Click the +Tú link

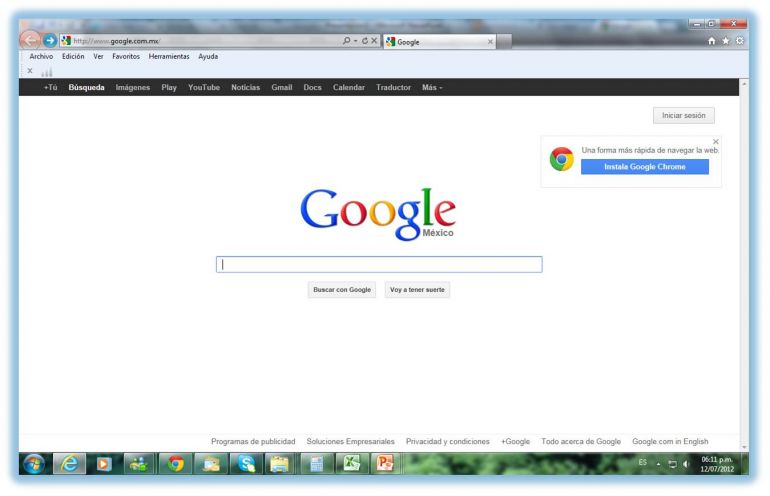51,87
